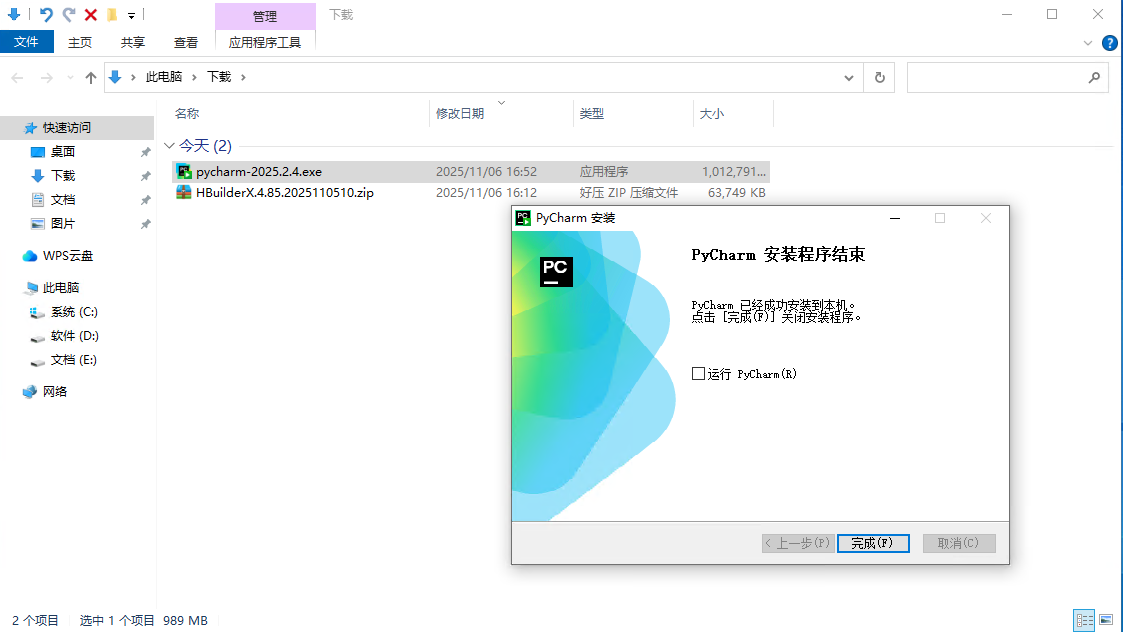Click the red delete X icon
This screenshot has width=1123, height=632.
[x=91, y=15]
